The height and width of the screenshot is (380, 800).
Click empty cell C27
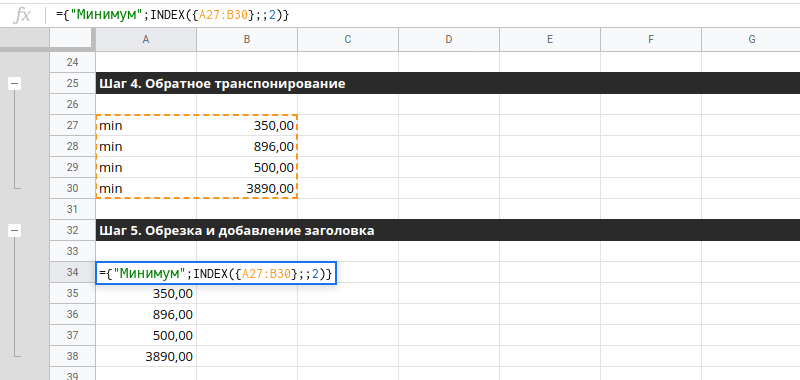pos(348,125)
